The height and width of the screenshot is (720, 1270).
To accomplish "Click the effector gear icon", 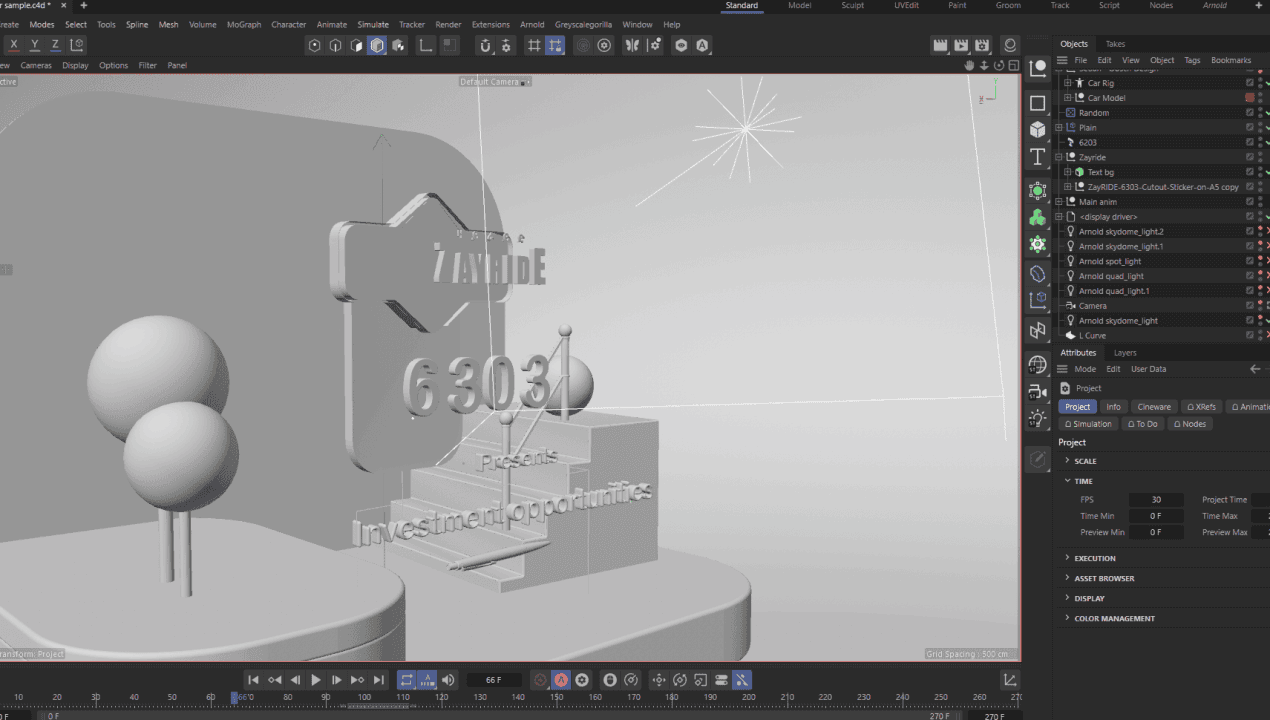I will pyautogui.click(x=1038, y=244).
